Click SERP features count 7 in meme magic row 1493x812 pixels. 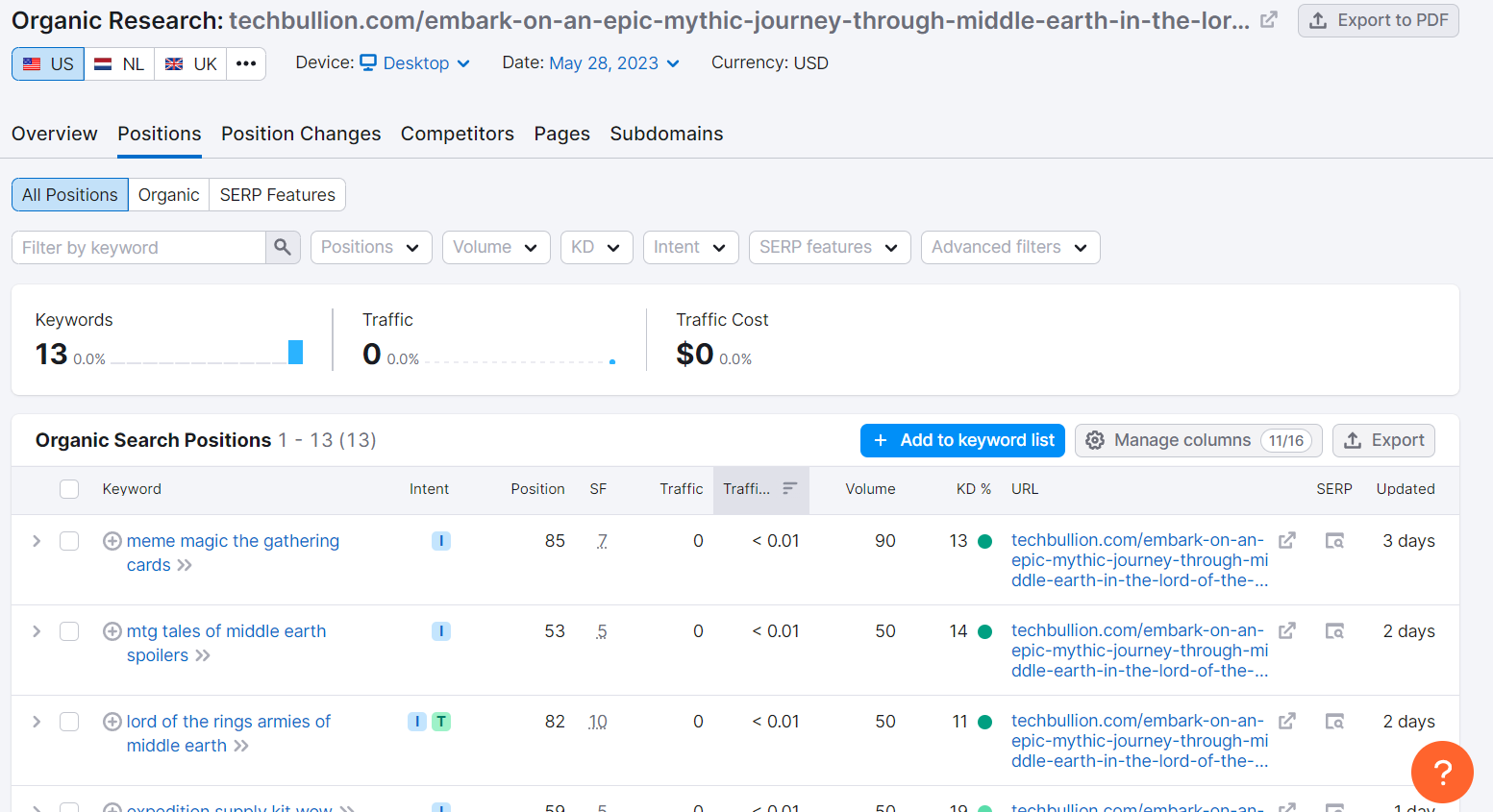click(602, 541)
